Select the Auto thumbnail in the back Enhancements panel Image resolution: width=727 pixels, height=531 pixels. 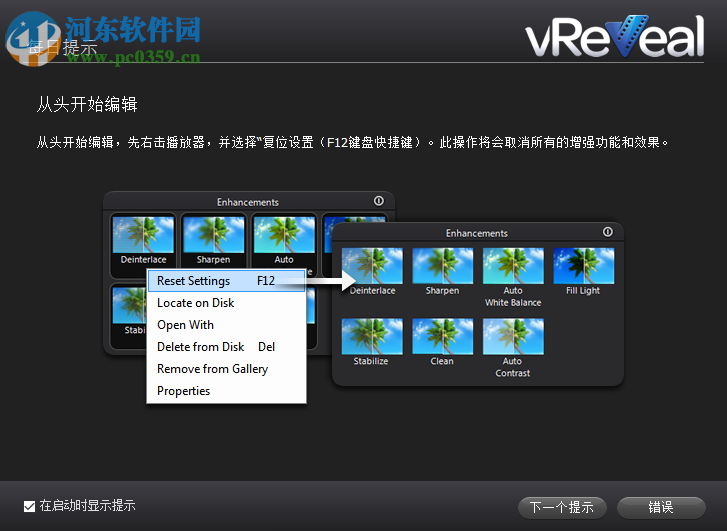284,235
